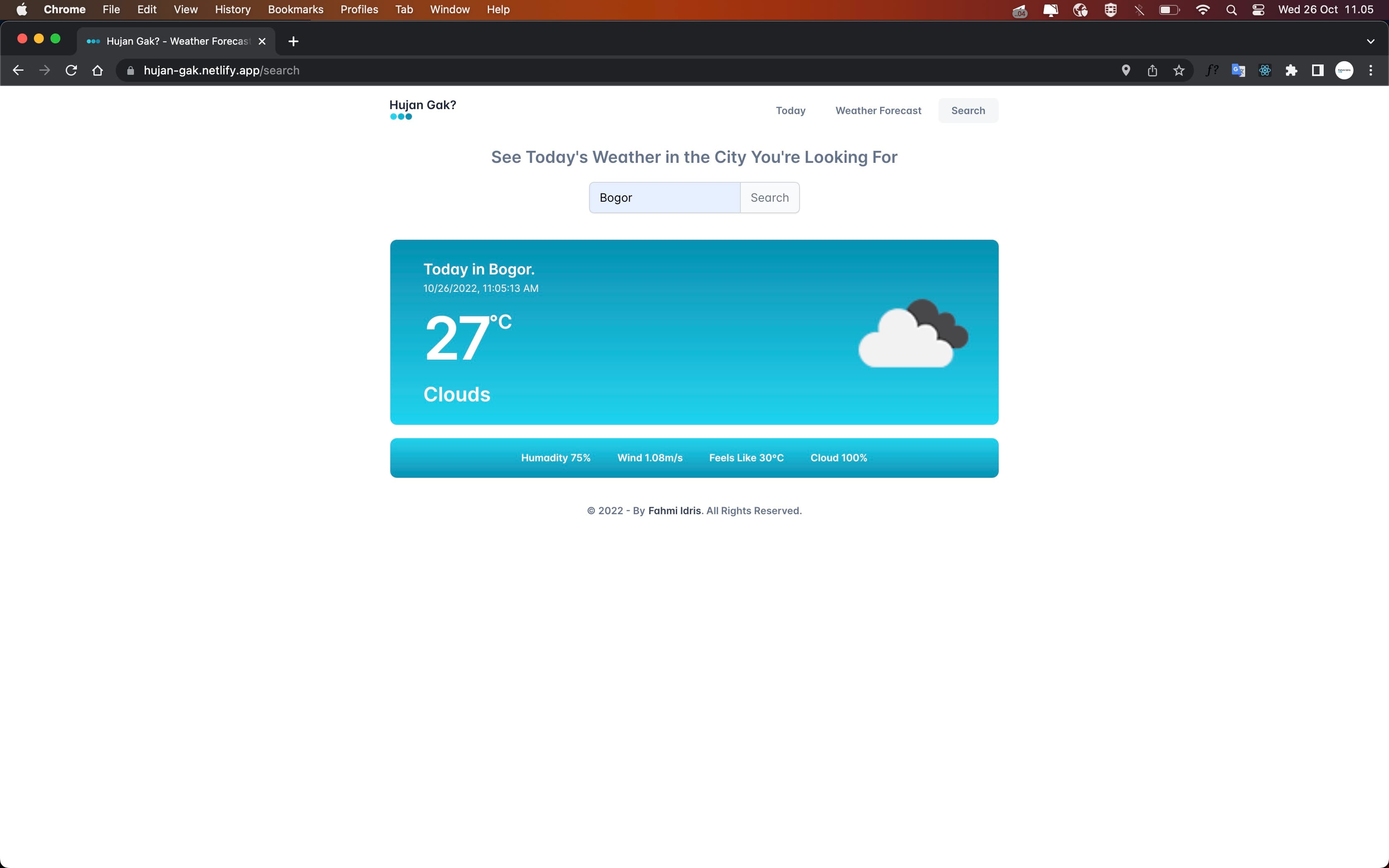Go to the Weather Forecast page

[878, 111]
